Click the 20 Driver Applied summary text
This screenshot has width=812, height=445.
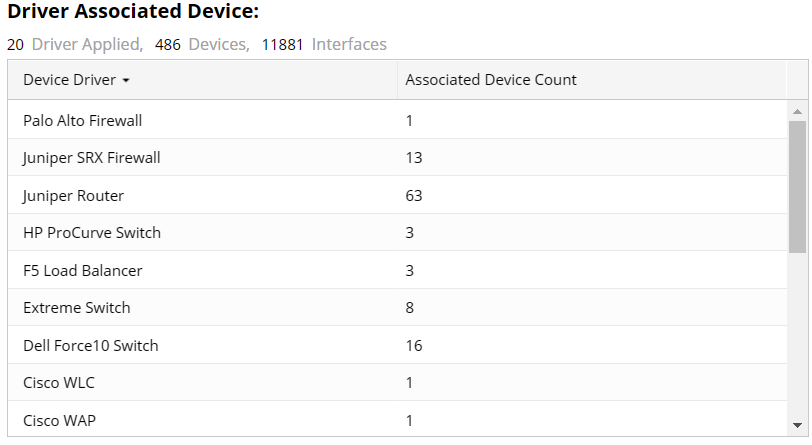coord(75,44)
